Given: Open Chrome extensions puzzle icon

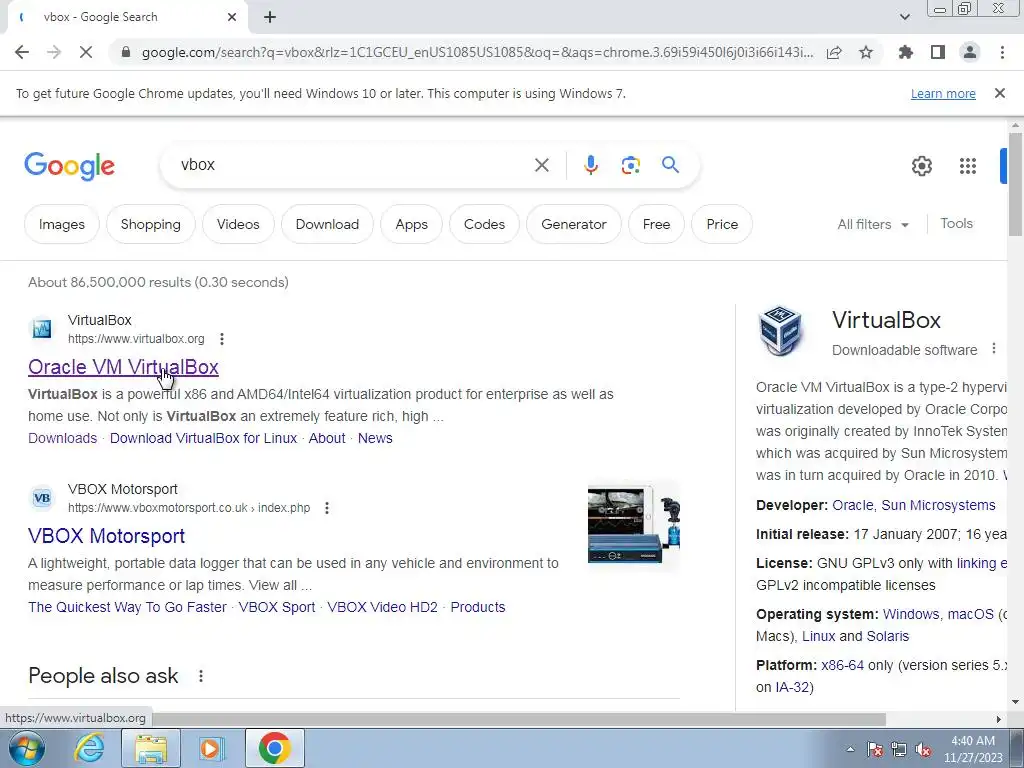Looking at the screenshot, I should click(906, 52).
